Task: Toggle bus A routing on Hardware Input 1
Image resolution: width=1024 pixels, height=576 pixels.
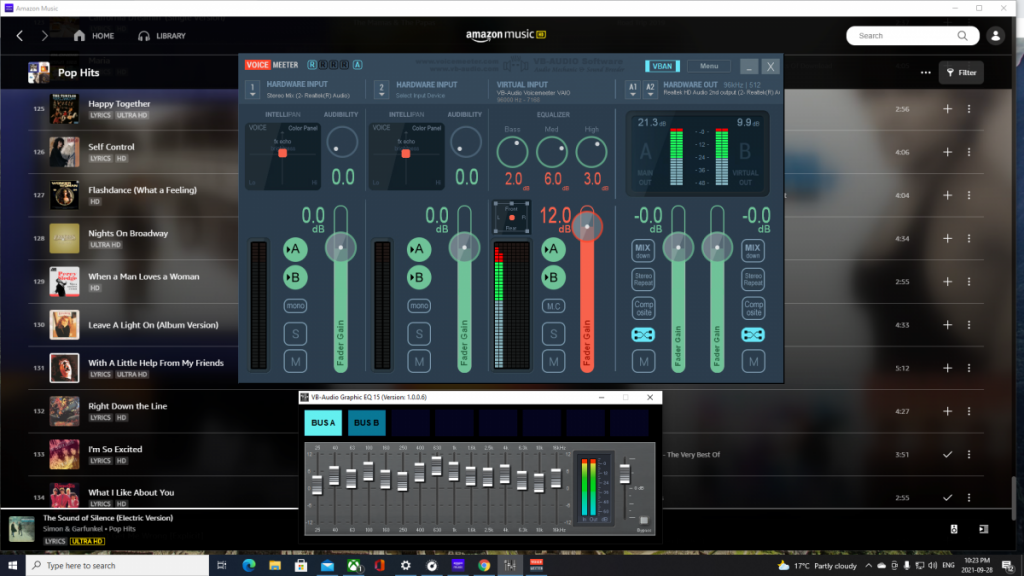Action: pyautogui.click(x=295, y=249)
